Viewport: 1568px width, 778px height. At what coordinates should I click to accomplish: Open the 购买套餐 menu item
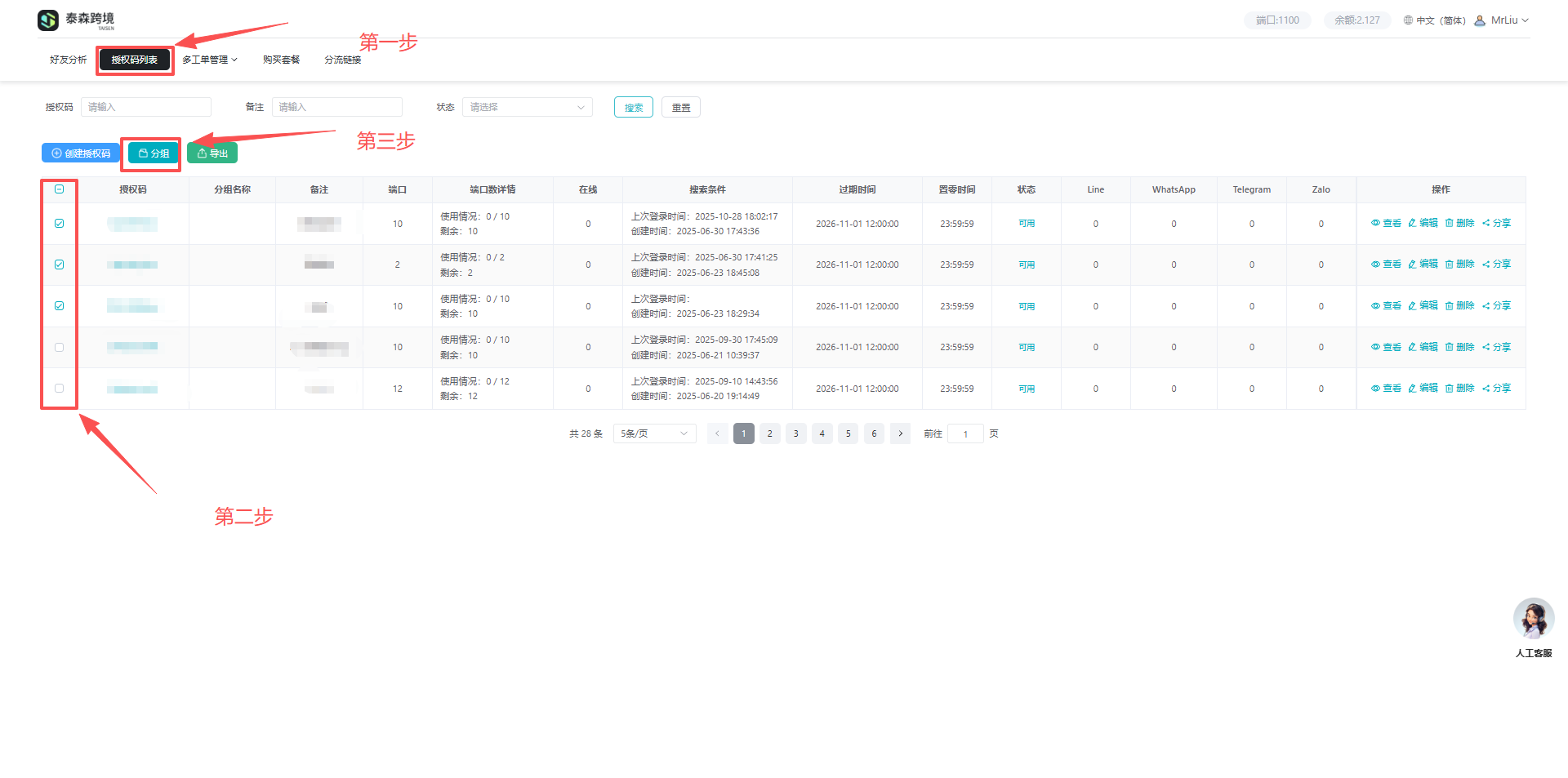coord(281,60)
